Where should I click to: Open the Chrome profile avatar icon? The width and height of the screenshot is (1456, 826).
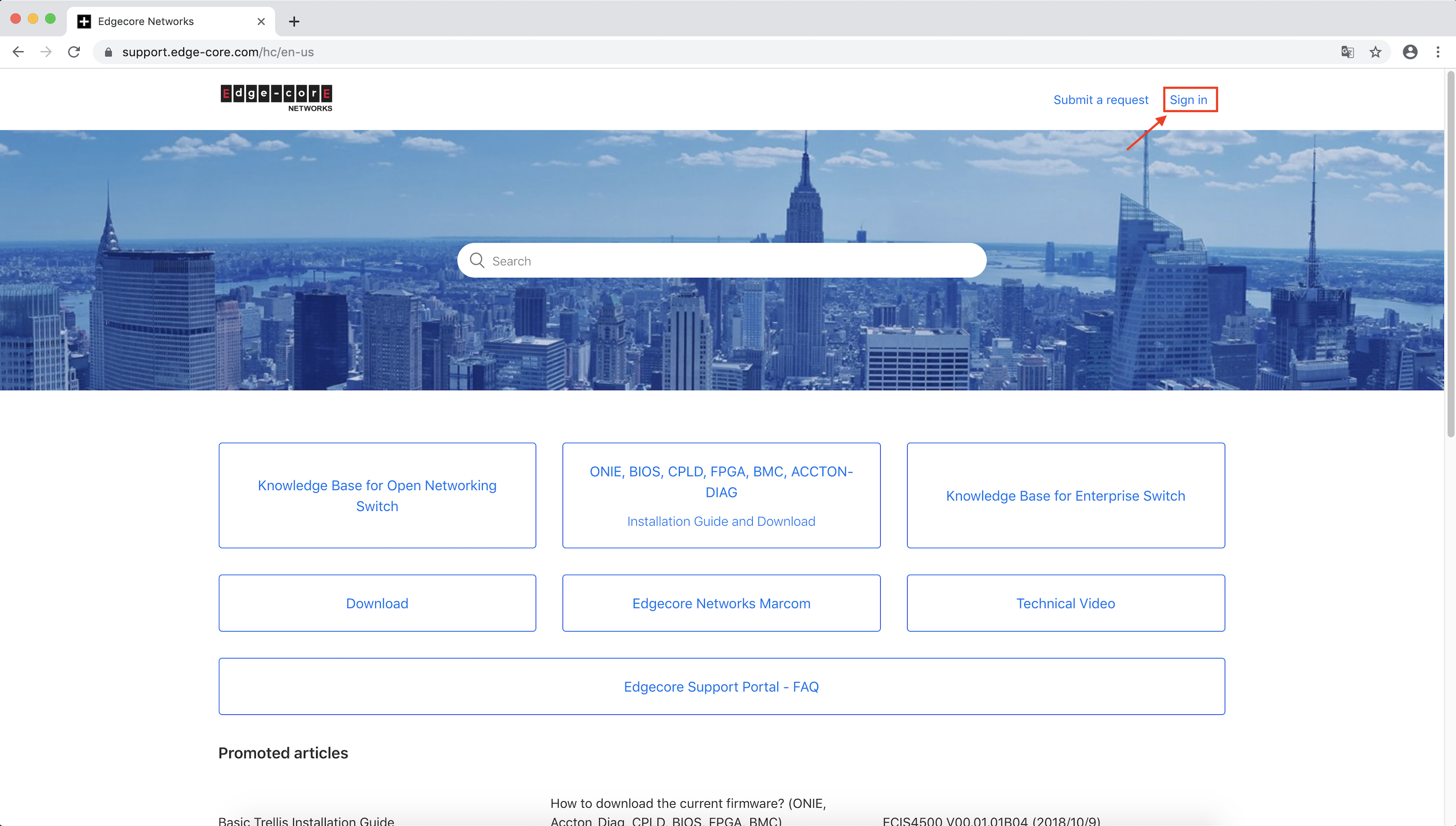pos(1410,52)
